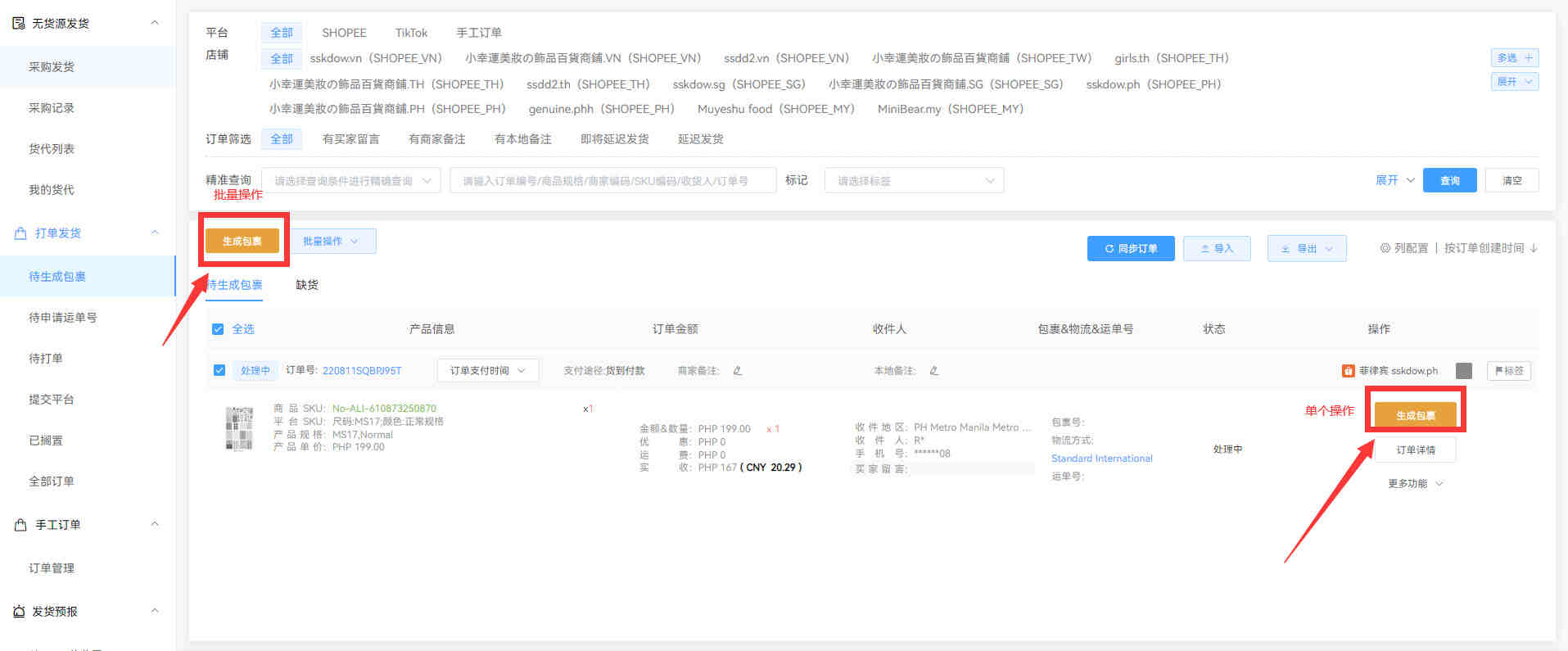Image resolution: width=1568 pixels, height=651 pixels.
Task: Click 多选 multi-select for stores
Action: (x=1515, y=58)
